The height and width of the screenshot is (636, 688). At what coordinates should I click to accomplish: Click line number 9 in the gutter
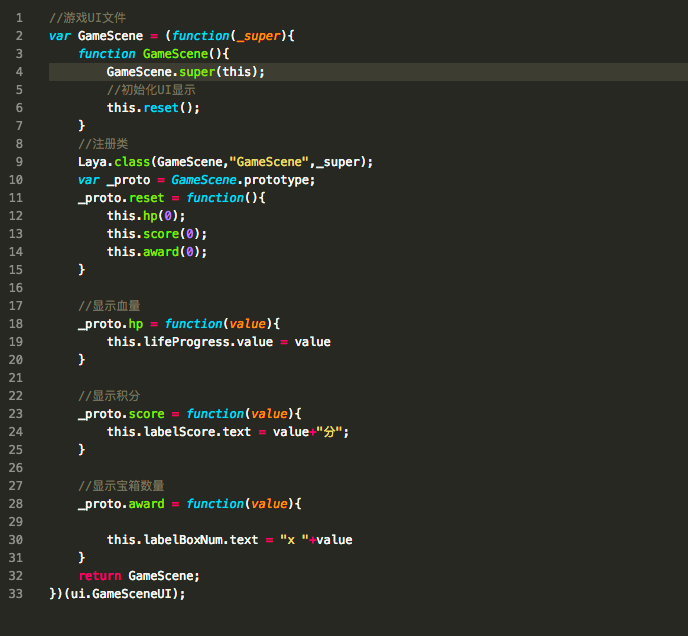click(x=19, y=162)
